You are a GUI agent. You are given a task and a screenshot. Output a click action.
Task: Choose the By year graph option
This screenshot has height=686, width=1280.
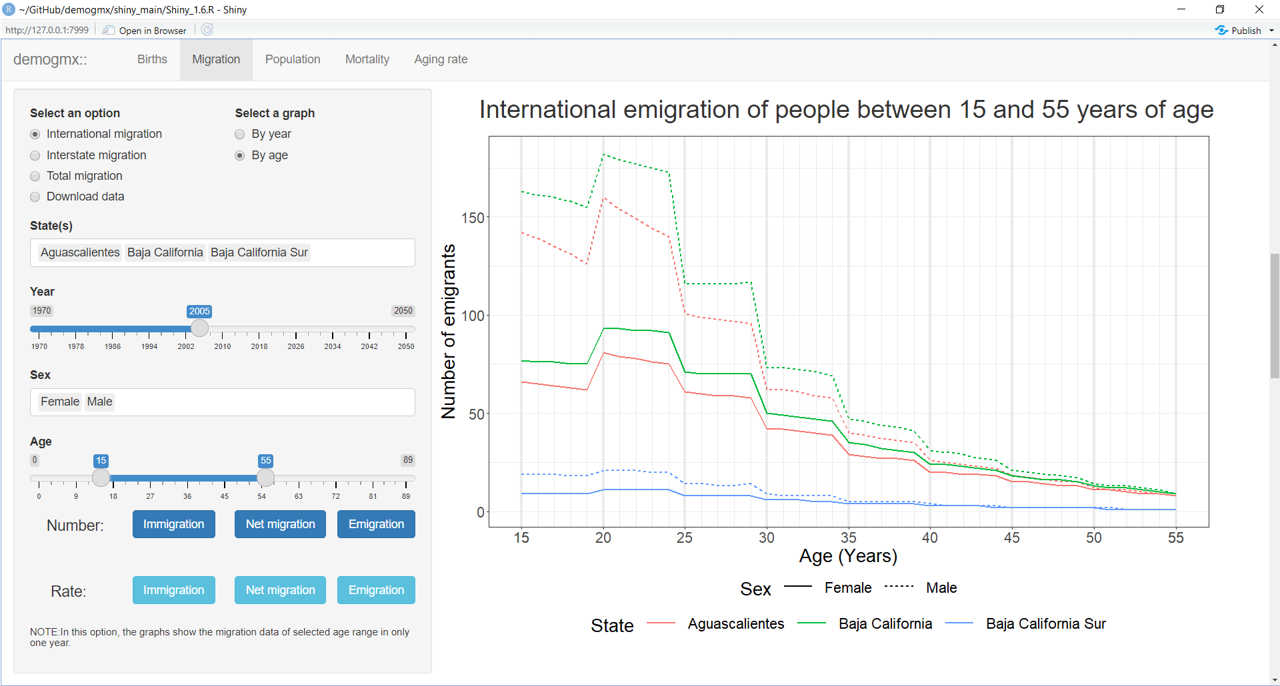[240, 134]
